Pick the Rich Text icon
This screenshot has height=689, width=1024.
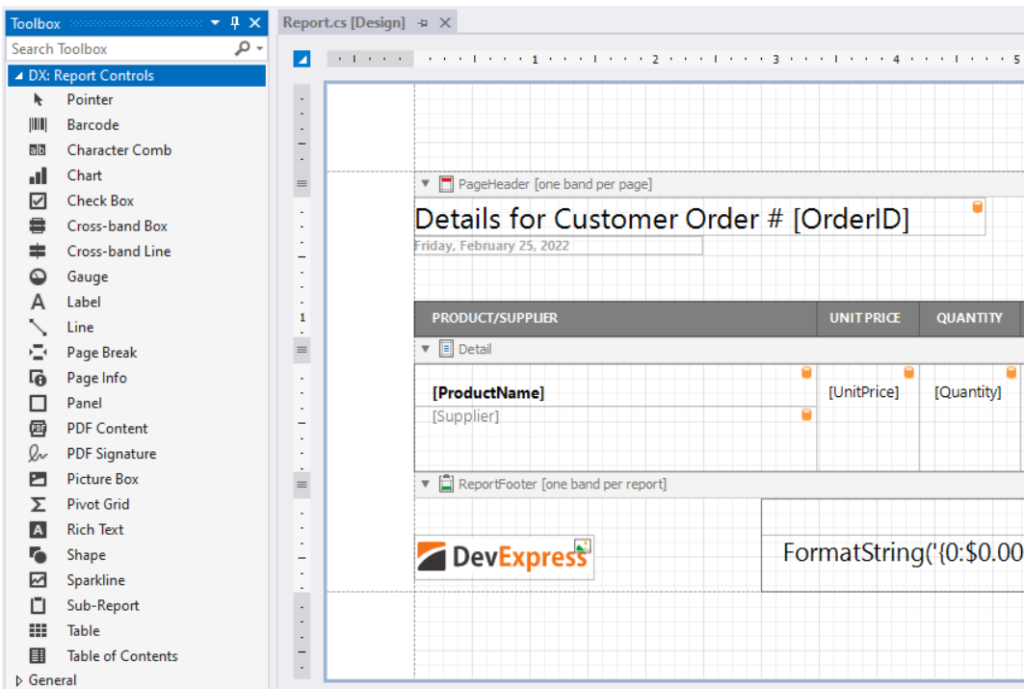[x=38, y=530]
